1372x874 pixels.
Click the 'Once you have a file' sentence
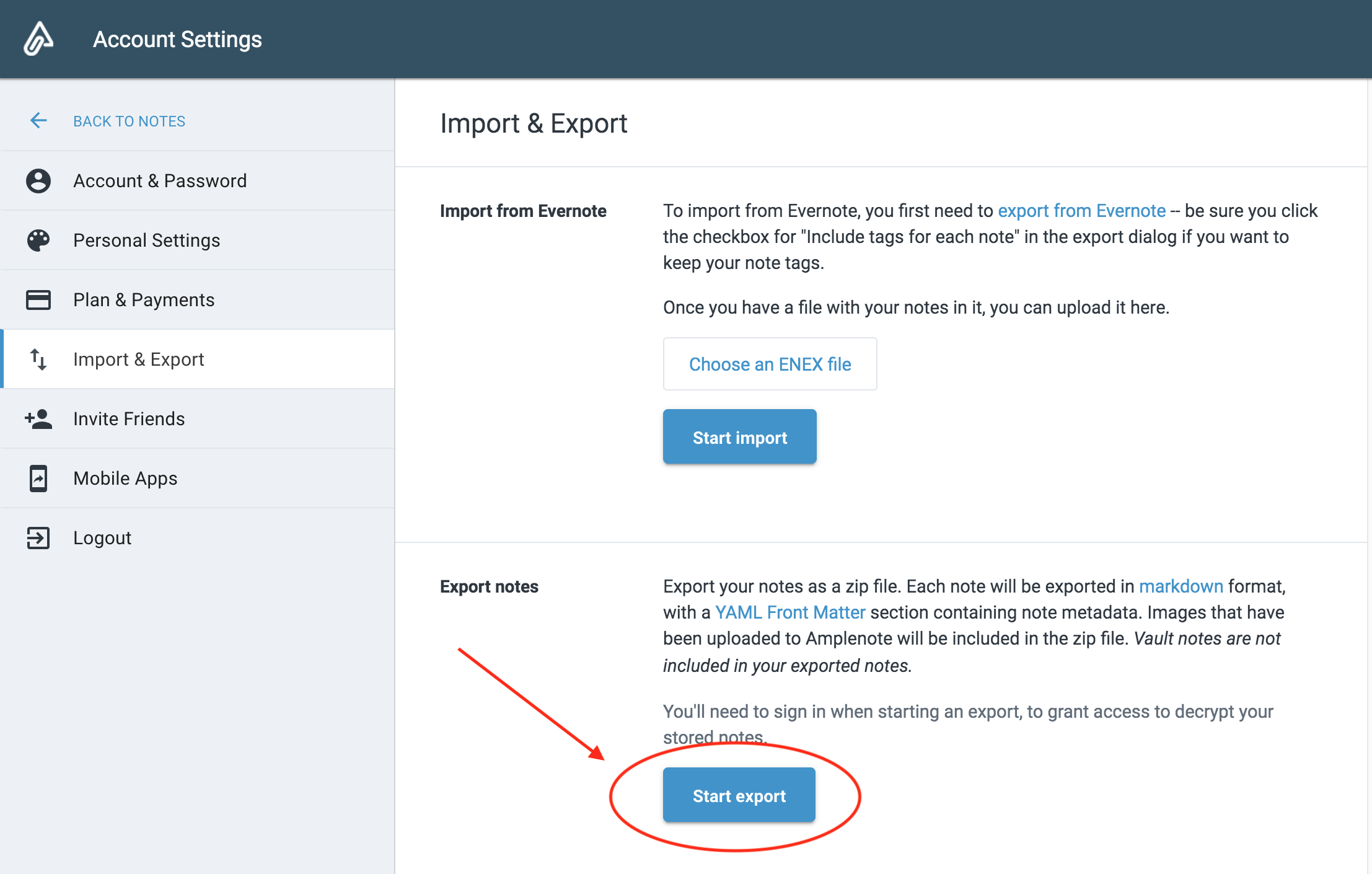[x=916, y=307]
